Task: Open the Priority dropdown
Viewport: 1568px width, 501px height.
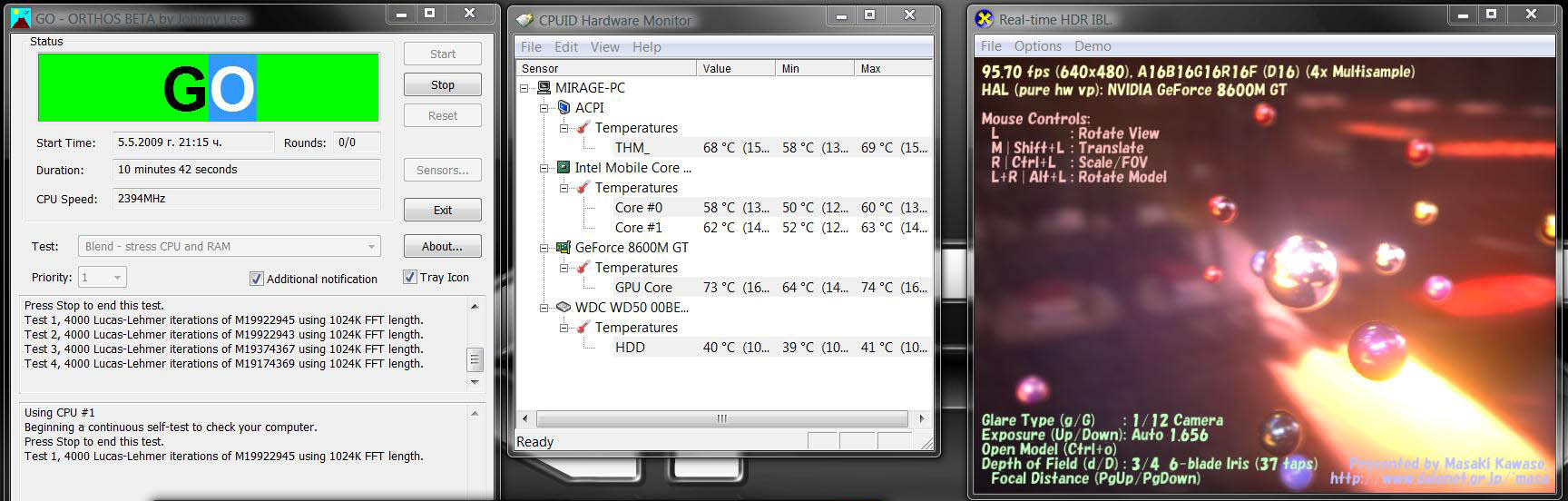Action: coord(103,277)
